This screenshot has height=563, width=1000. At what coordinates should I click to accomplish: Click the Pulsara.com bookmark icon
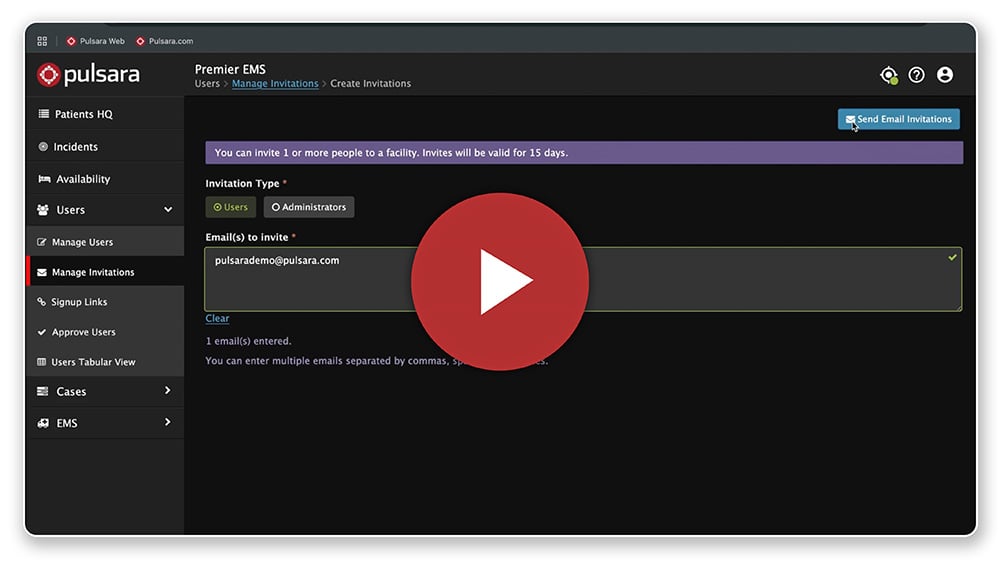(x=140, y=41)
